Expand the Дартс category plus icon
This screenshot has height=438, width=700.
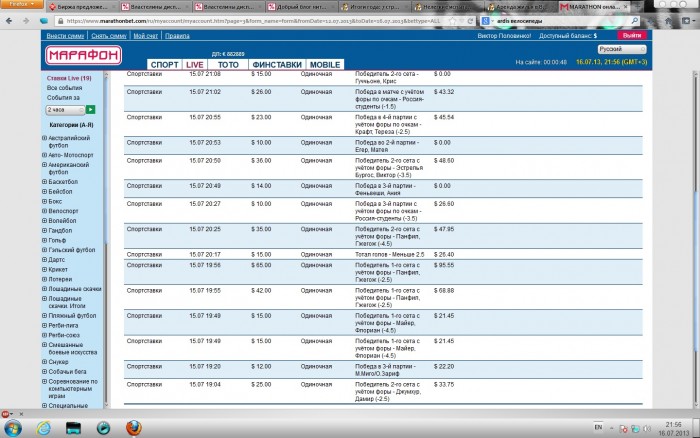point(44,259)
